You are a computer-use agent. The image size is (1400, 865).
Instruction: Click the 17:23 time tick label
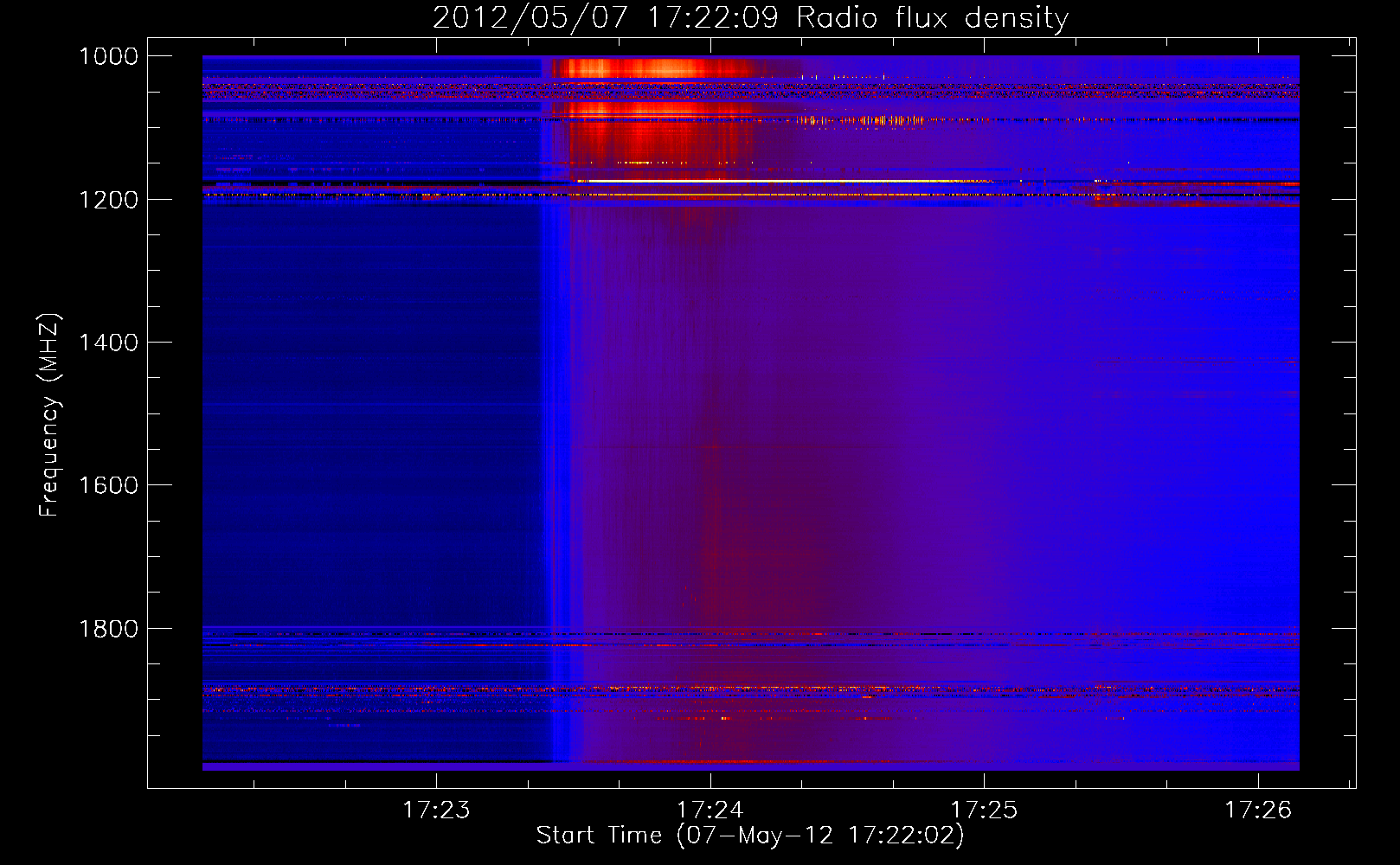[x=437, y=811]
